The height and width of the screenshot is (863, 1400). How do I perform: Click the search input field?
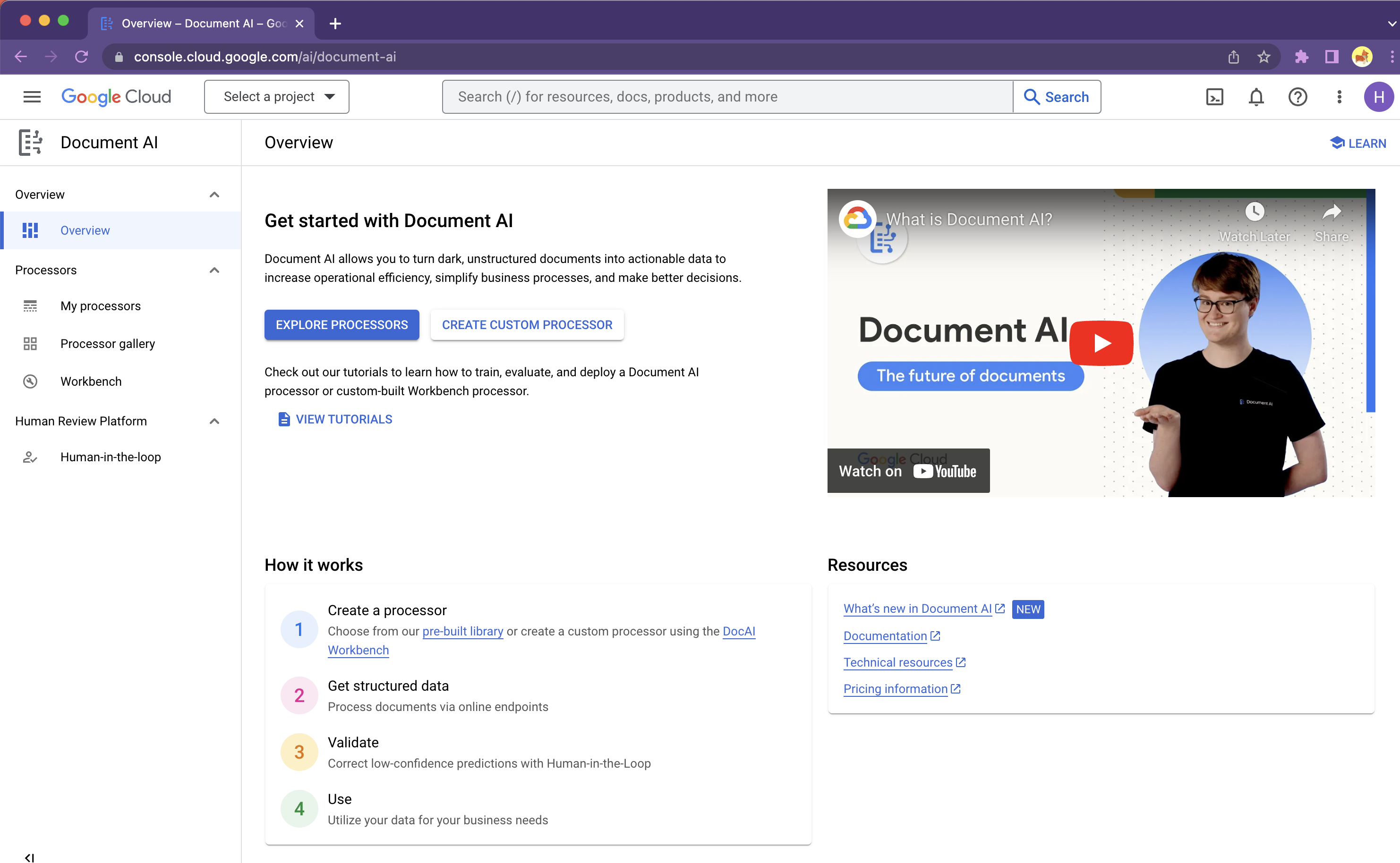tap(727, 97)
